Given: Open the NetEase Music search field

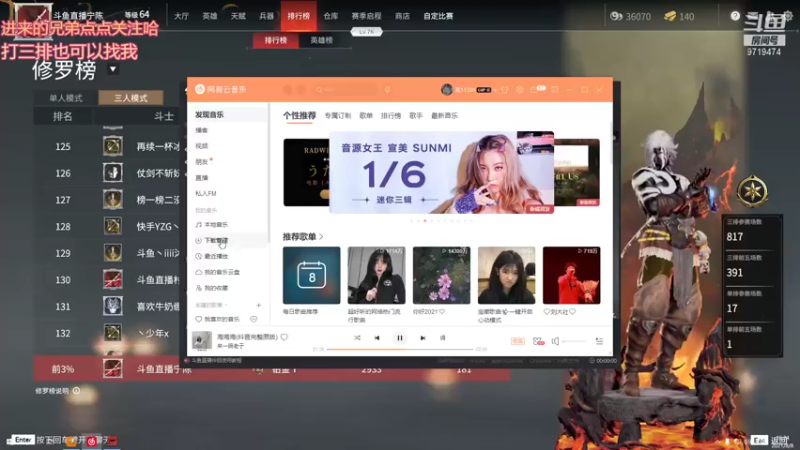Looking at the screenshot, I should [346, 90].
